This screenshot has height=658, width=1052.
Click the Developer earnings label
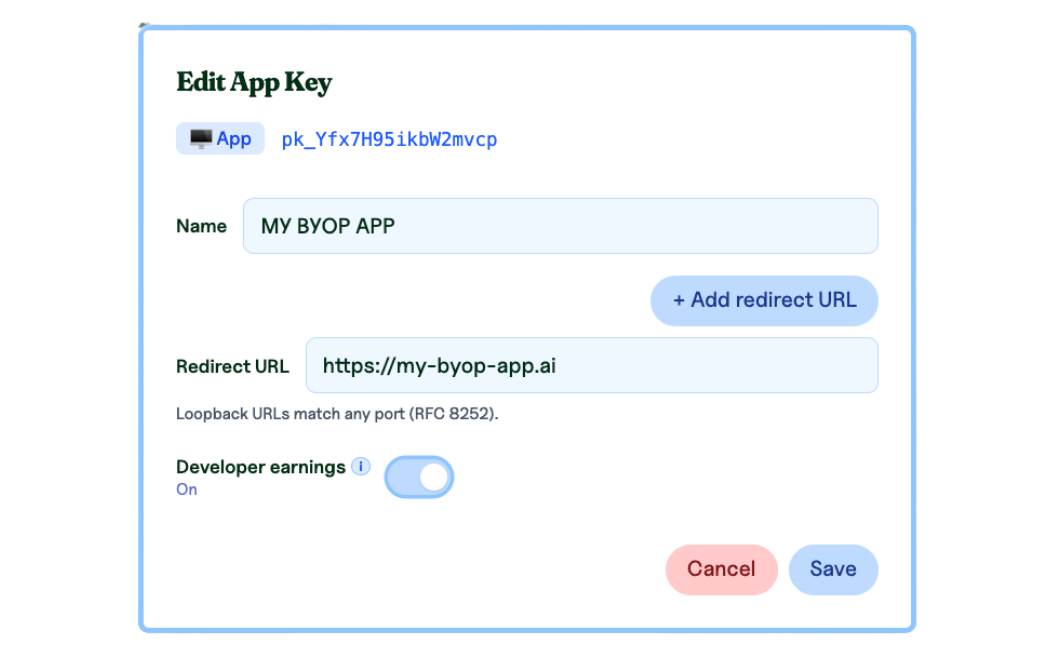pos(260,467)
